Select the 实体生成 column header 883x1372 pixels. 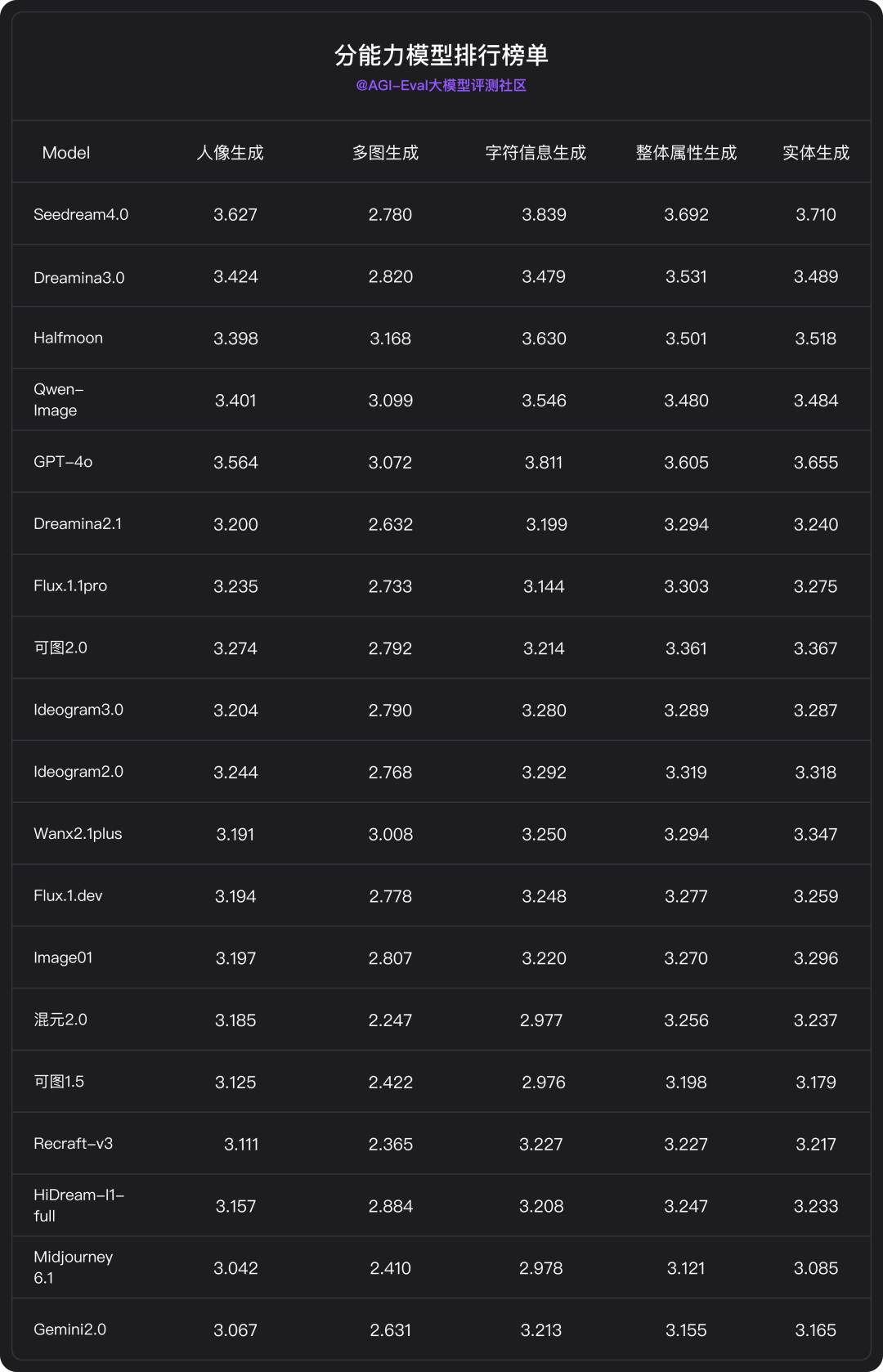(x=815, y=153)
